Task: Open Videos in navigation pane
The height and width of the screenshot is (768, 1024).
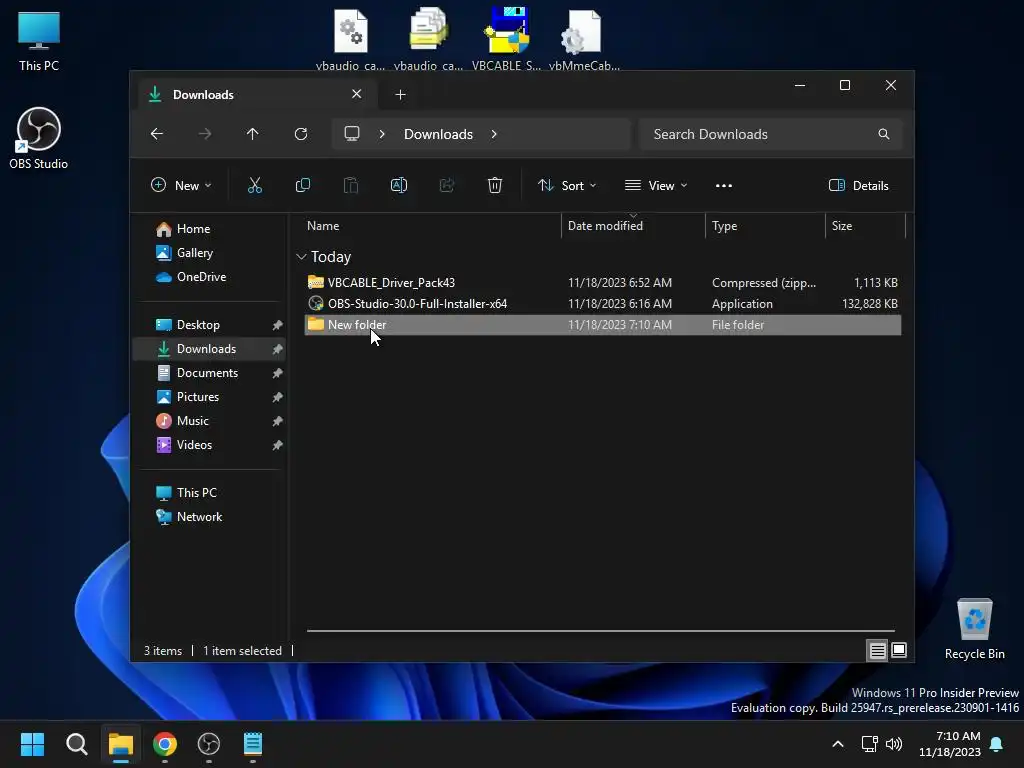Action: coord(184,445)
